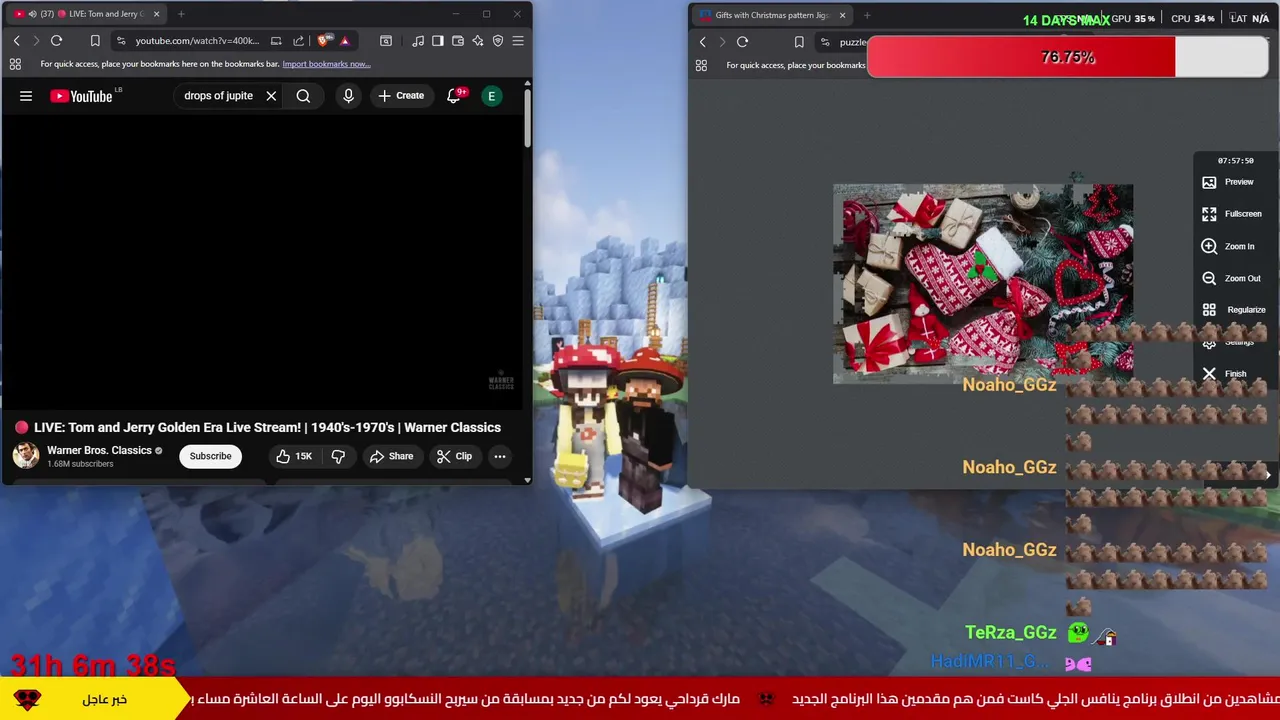This screenshot has height=720, width=1280.
Task: Open the Leo AI sparkle icon
Action: click(478, 41)
